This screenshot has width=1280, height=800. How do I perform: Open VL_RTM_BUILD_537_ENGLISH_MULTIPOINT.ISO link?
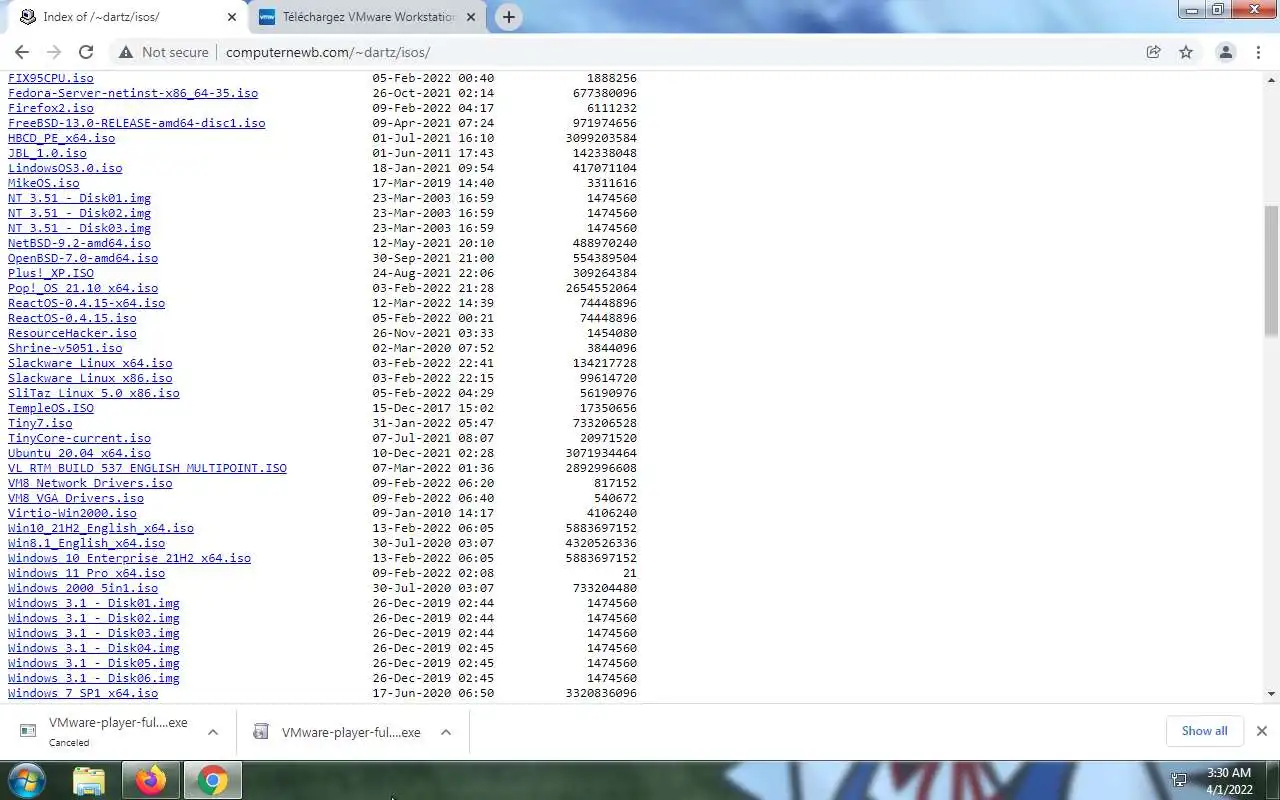coord(147,468)
